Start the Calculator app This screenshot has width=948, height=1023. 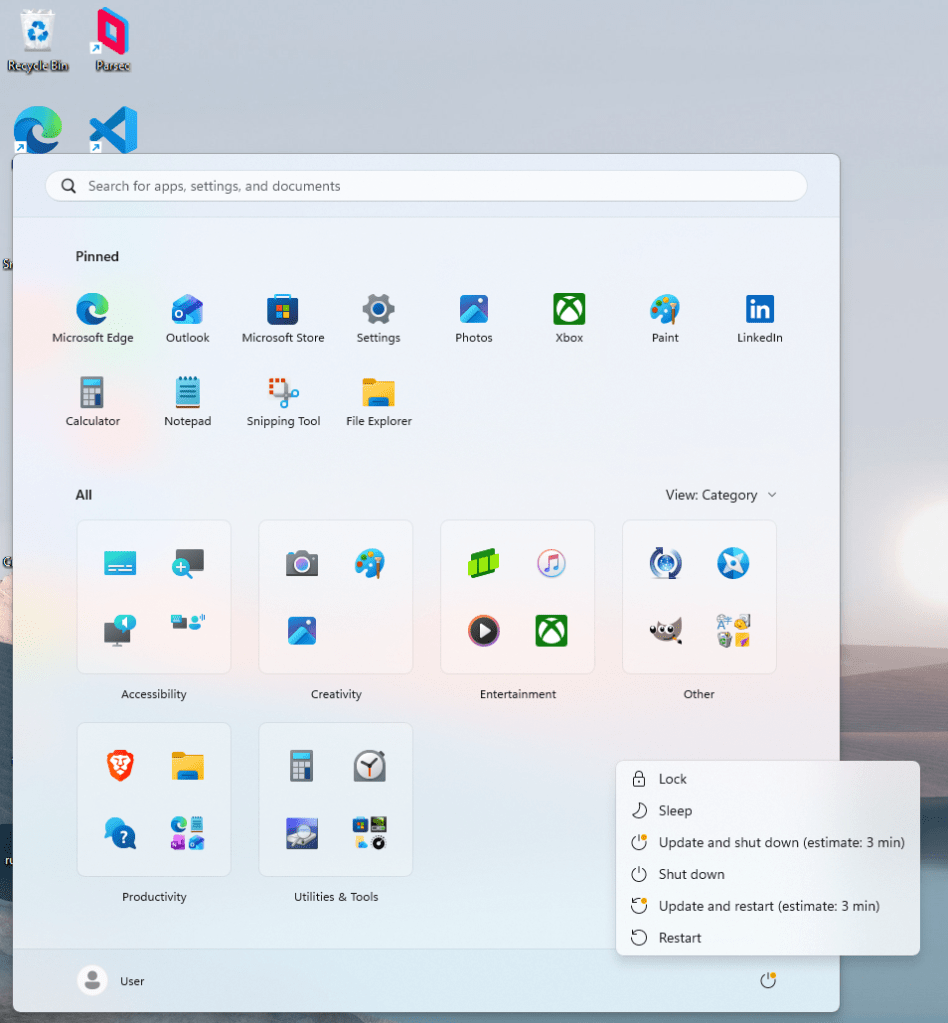click(92, 394)
